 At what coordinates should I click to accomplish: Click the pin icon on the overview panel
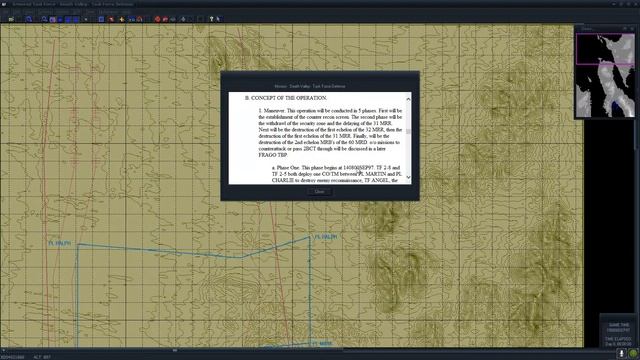624,29
